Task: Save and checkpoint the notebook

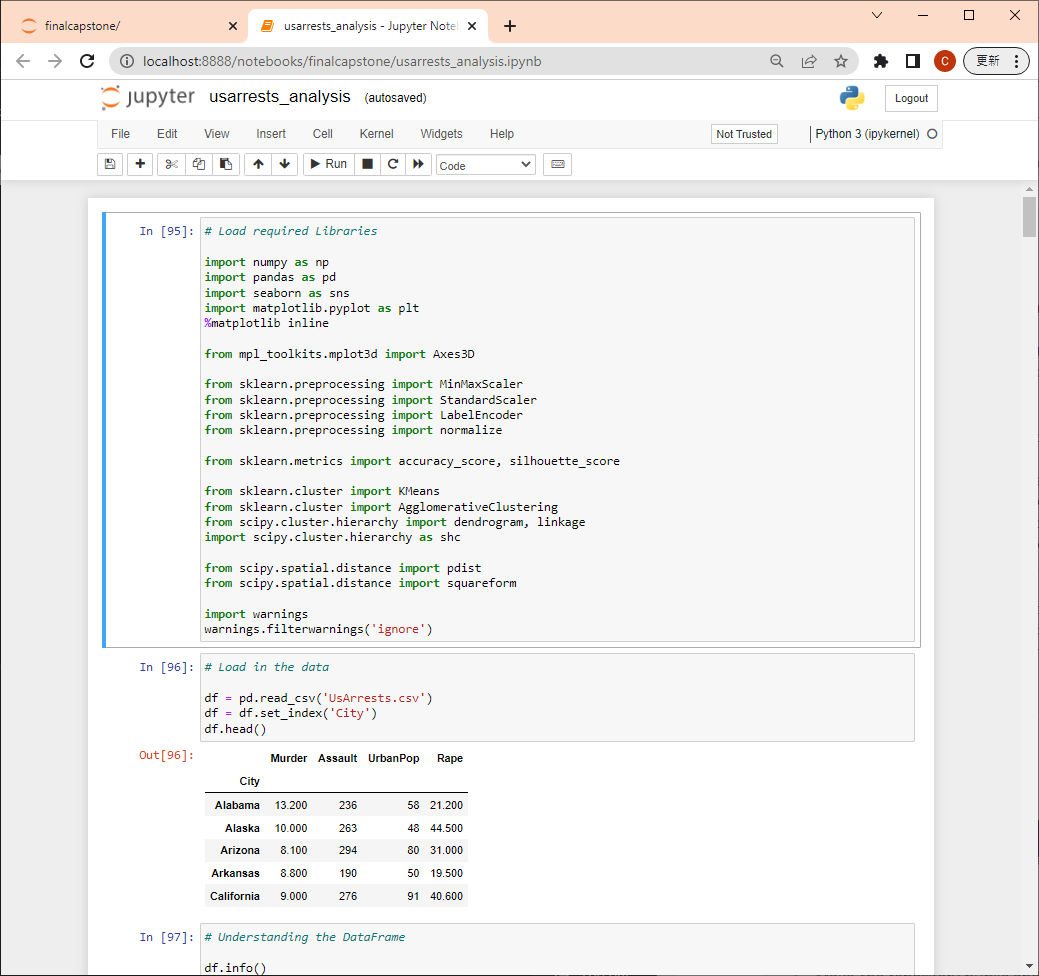Action: (x=110, y=164)
